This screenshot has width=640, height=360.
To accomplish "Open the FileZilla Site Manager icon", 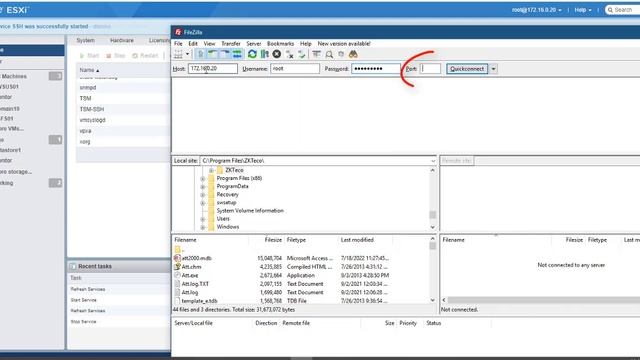I will 178,54.
